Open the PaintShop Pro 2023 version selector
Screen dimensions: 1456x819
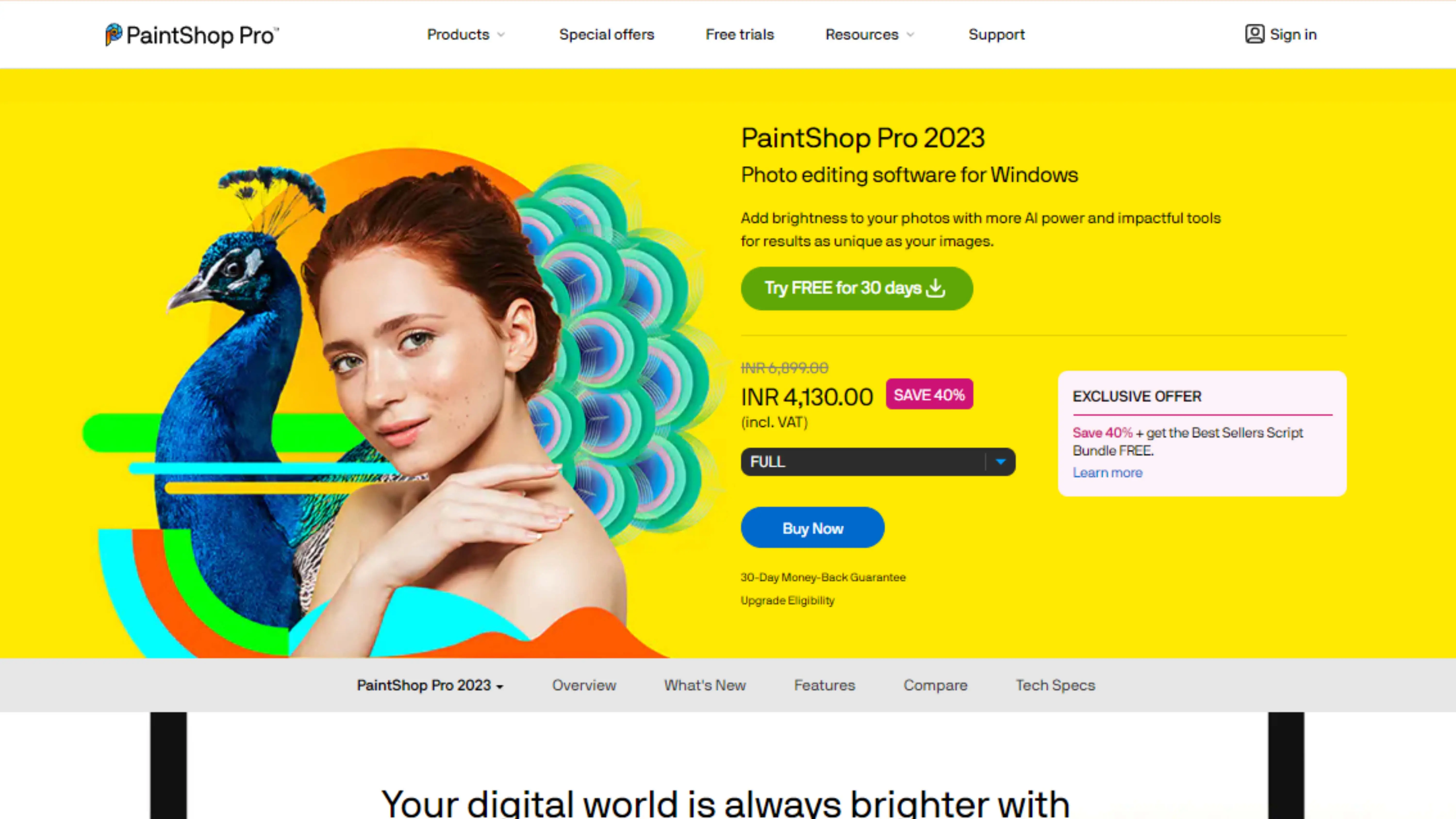(430, 685)
